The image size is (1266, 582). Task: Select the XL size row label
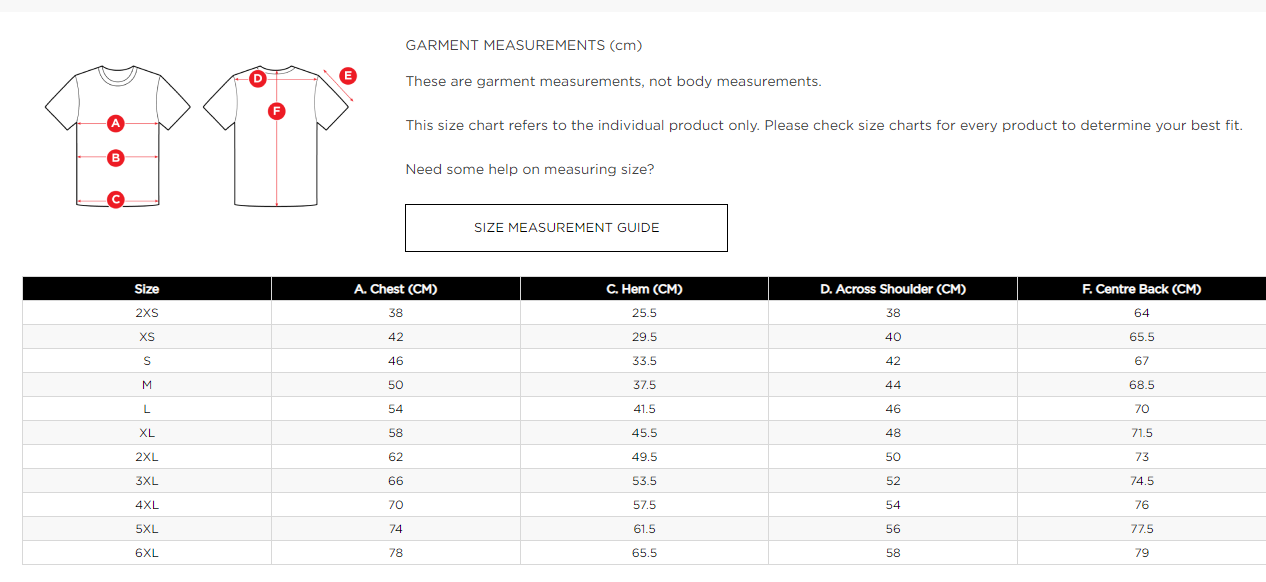pos(147,433)
